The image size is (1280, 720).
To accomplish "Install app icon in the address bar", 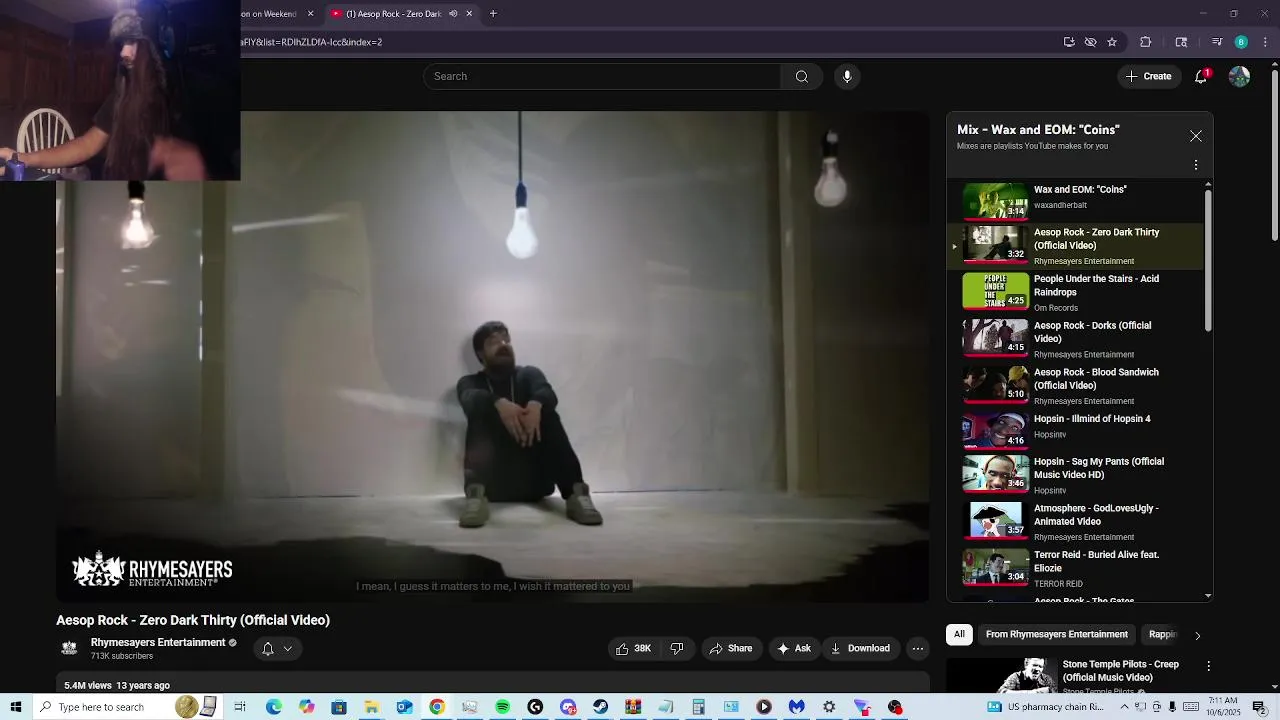I will (x=1069, y=42).
